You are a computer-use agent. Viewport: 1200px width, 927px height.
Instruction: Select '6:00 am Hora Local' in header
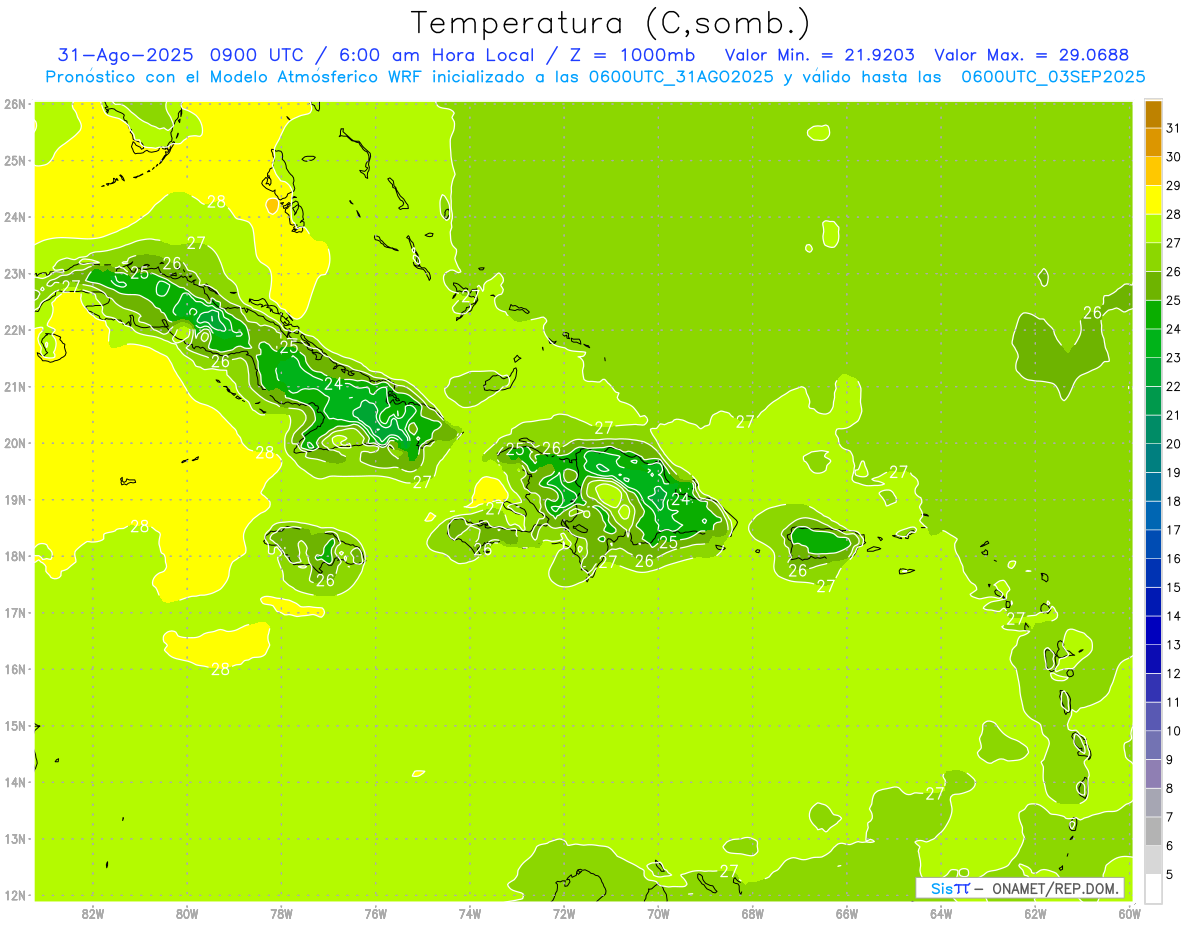(x=435, y=56)
